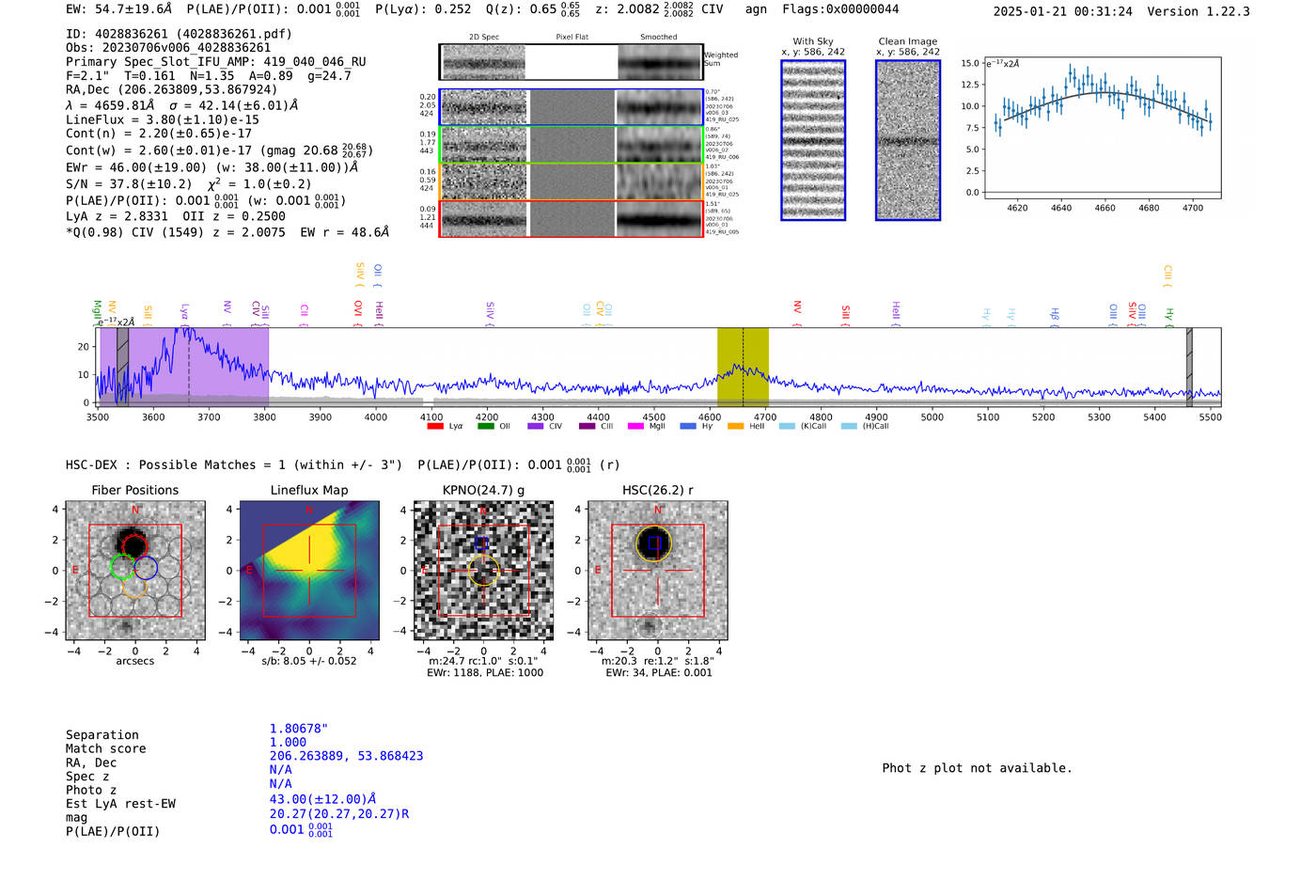Click the Fiber Positions cutout image

pyautogui.click(x=135, y=570)
